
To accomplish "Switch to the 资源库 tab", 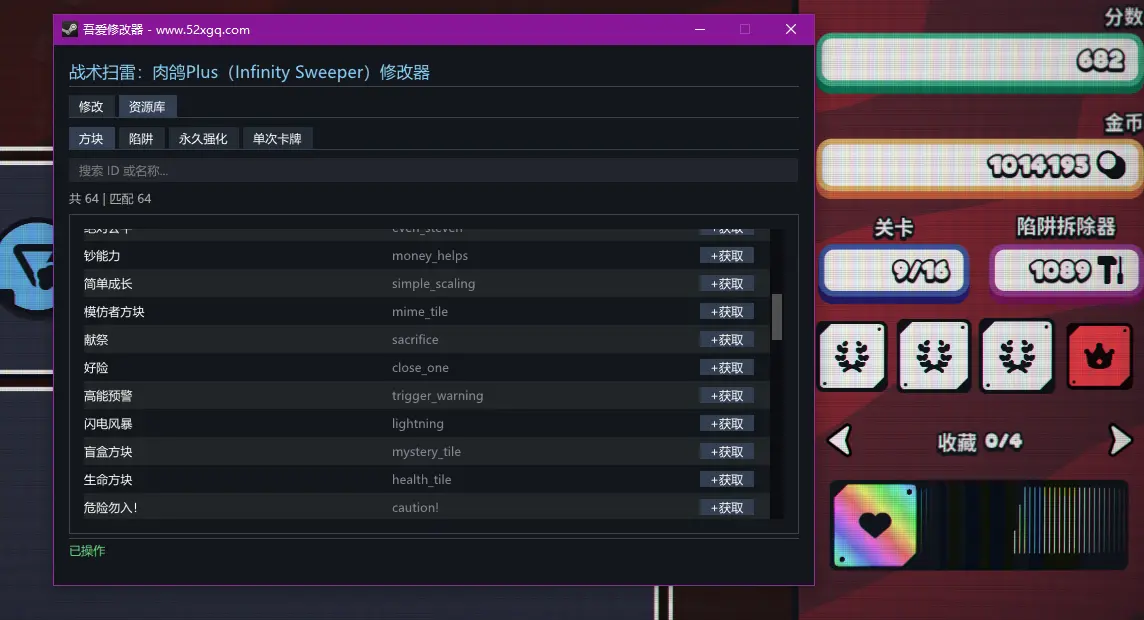I will click(147, 106).
